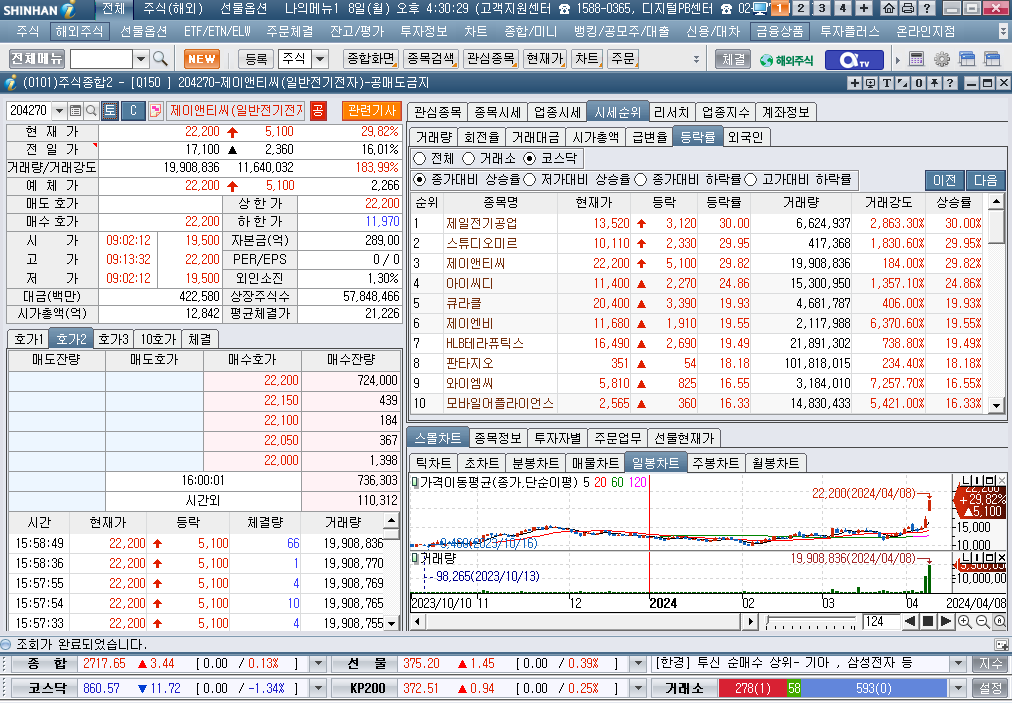This screenshot has height=703, width=1012.
Task: Click the 관련기사 button
Action: pyautogui.click(x=371, y=110)
